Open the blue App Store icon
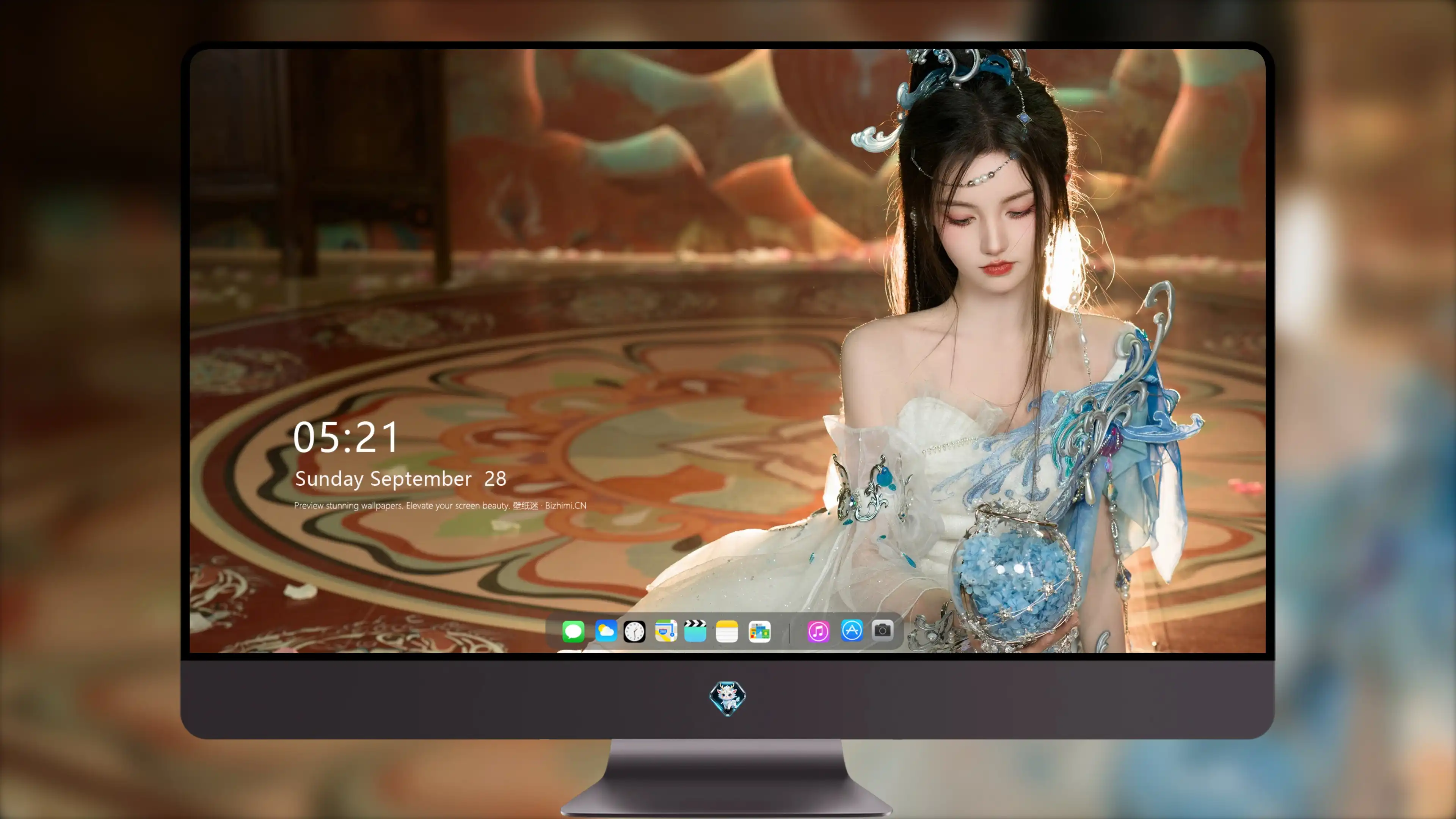1456x819 pixels. point(852,630)
